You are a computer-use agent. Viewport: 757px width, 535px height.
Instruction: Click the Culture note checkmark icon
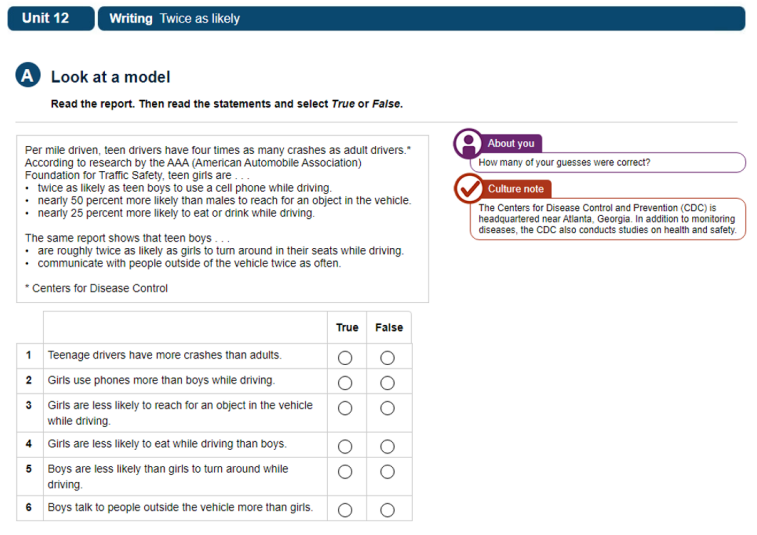point(468,188)
